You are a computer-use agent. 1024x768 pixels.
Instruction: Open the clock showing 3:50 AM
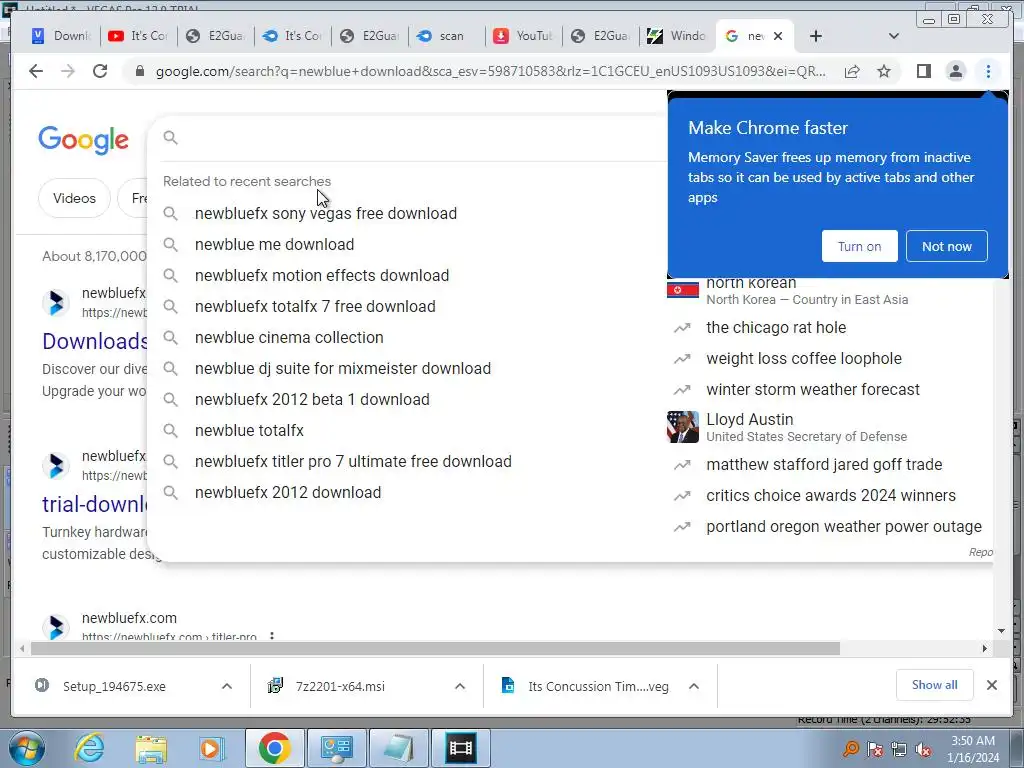(x=973, y=749)
